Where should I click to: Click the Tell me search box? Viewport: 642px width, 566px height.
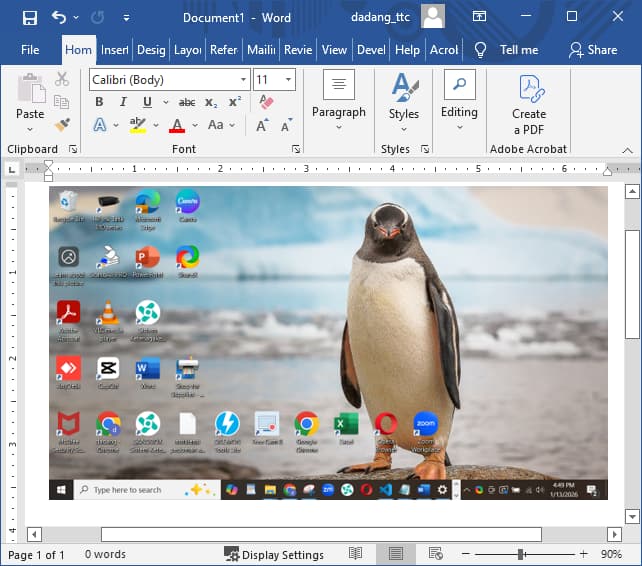pyautogui.click(x=507, y=49)
